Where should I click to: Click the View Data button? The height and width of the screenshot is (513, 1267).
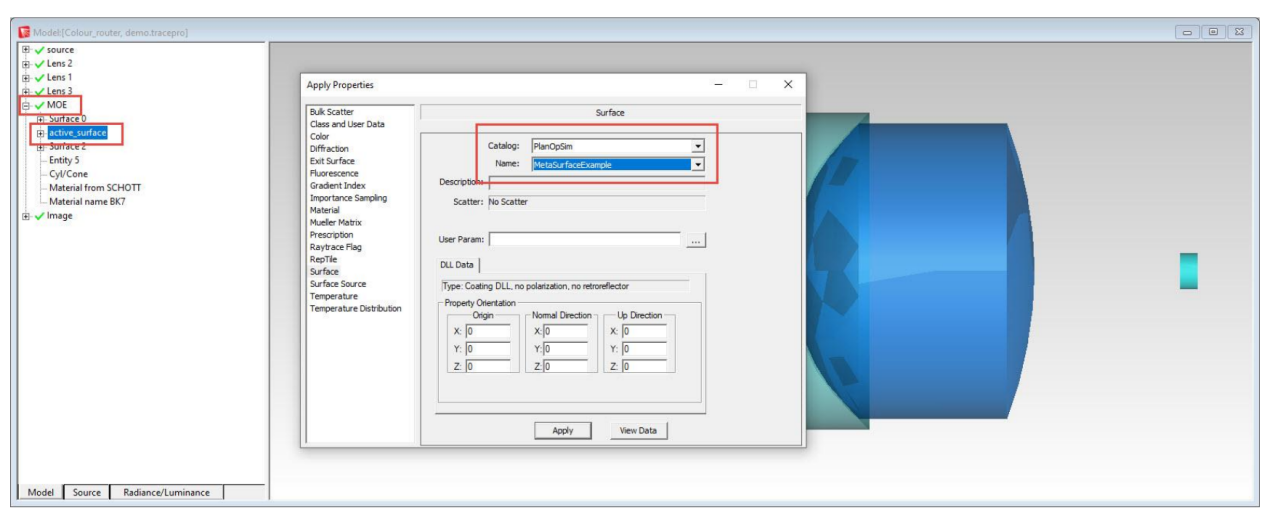click(638, 431)
